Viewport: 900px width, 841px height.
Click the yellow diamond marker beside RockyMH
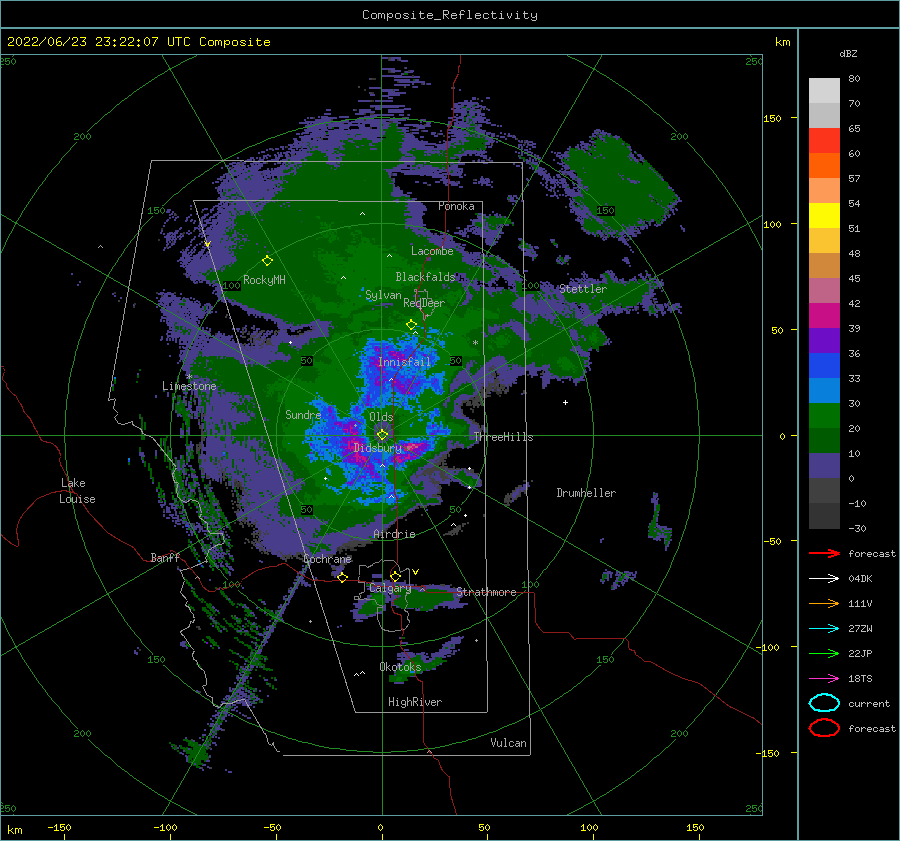(267, 261)
